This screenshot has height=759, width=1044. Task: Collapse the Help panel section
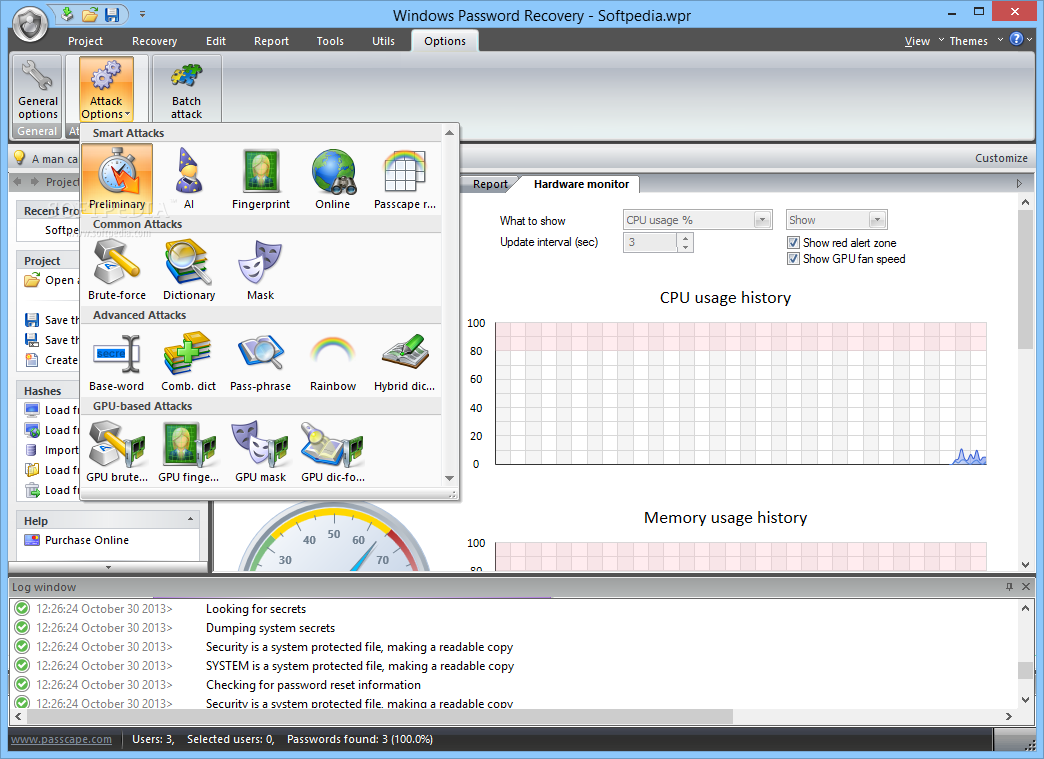coord(190,519)
